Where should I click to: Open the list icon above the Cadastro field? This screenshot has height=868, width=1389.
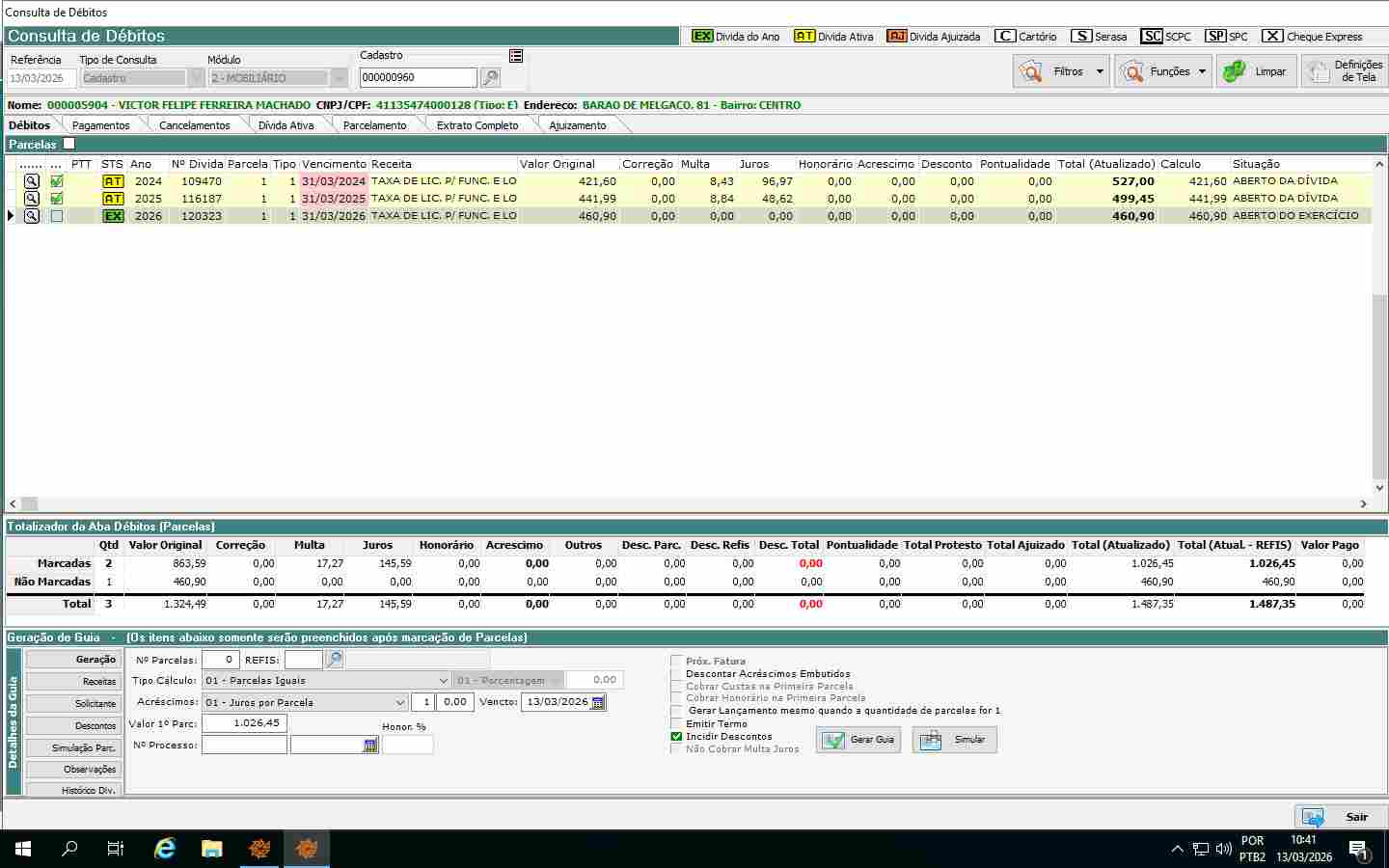click(x=516, y=56)
